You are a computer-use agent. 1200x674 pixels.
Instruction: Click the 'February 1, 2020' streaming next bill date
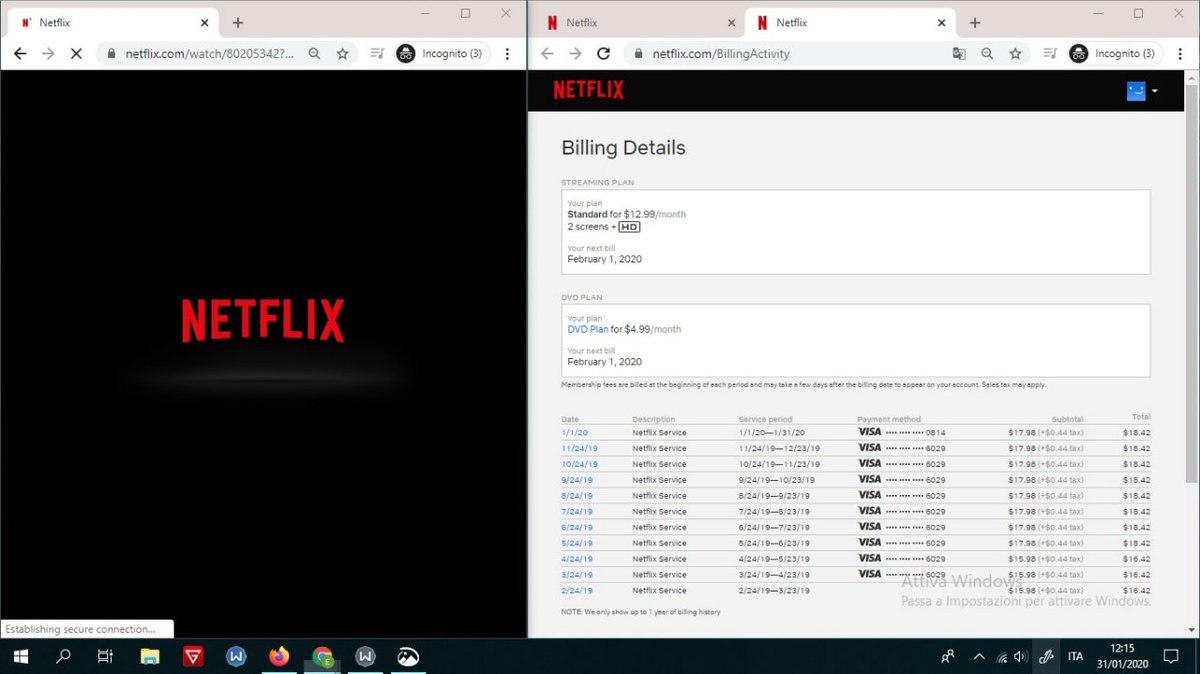(604, 259)
